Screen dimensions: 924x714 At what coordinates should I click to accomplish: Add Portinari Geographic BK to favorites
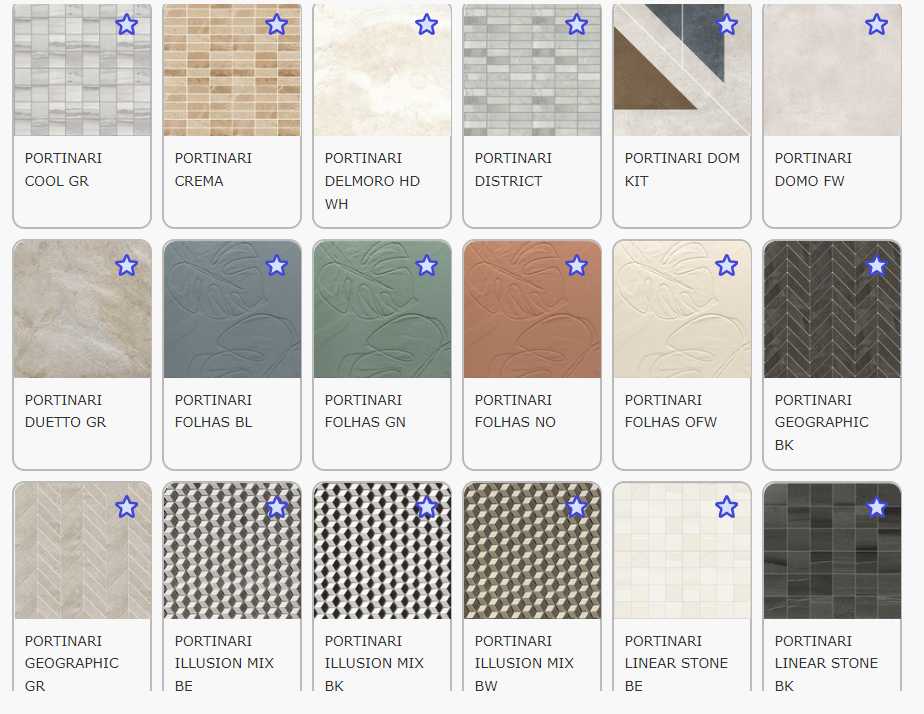[876, 265]
